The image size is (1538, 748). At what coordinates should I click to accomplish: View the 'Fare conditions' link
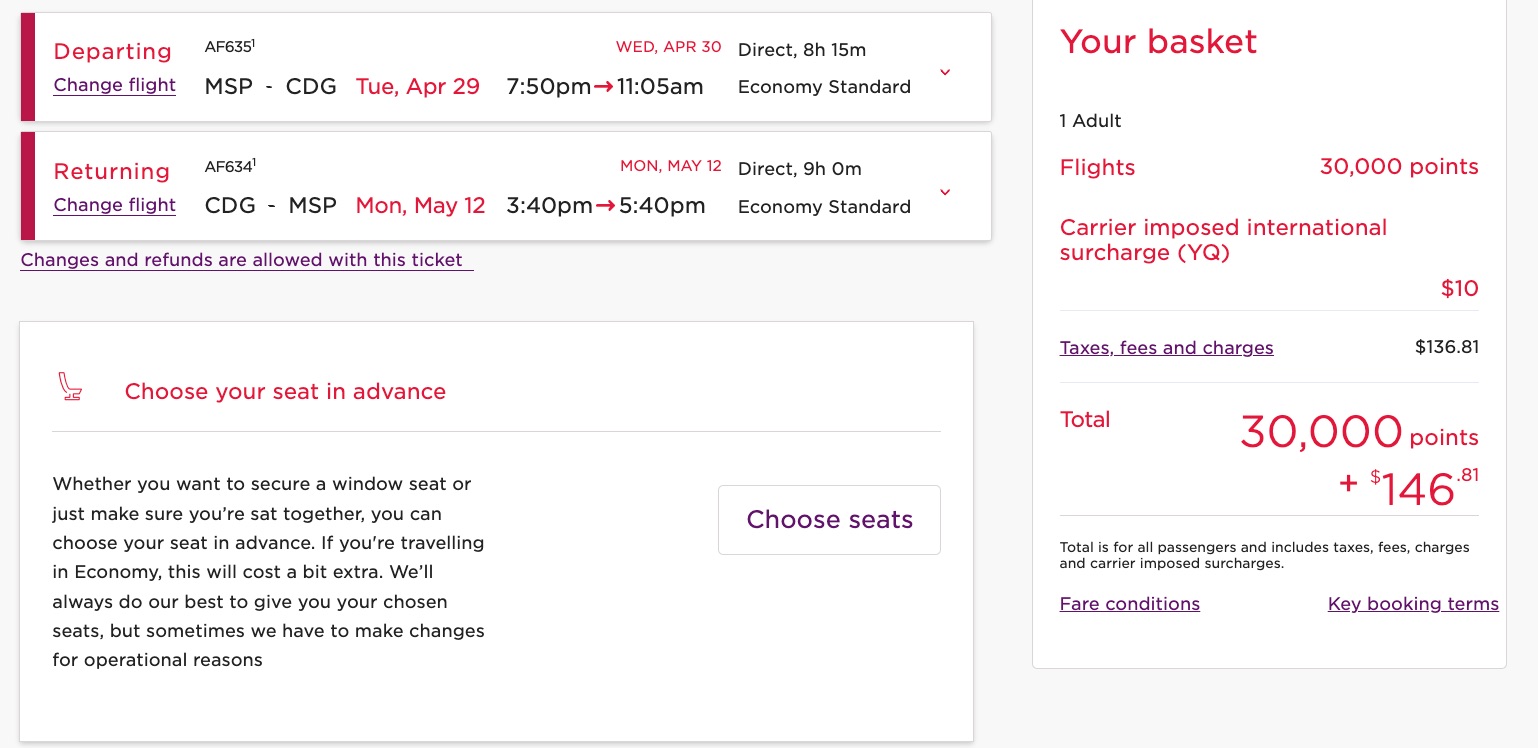(1129, 604)
